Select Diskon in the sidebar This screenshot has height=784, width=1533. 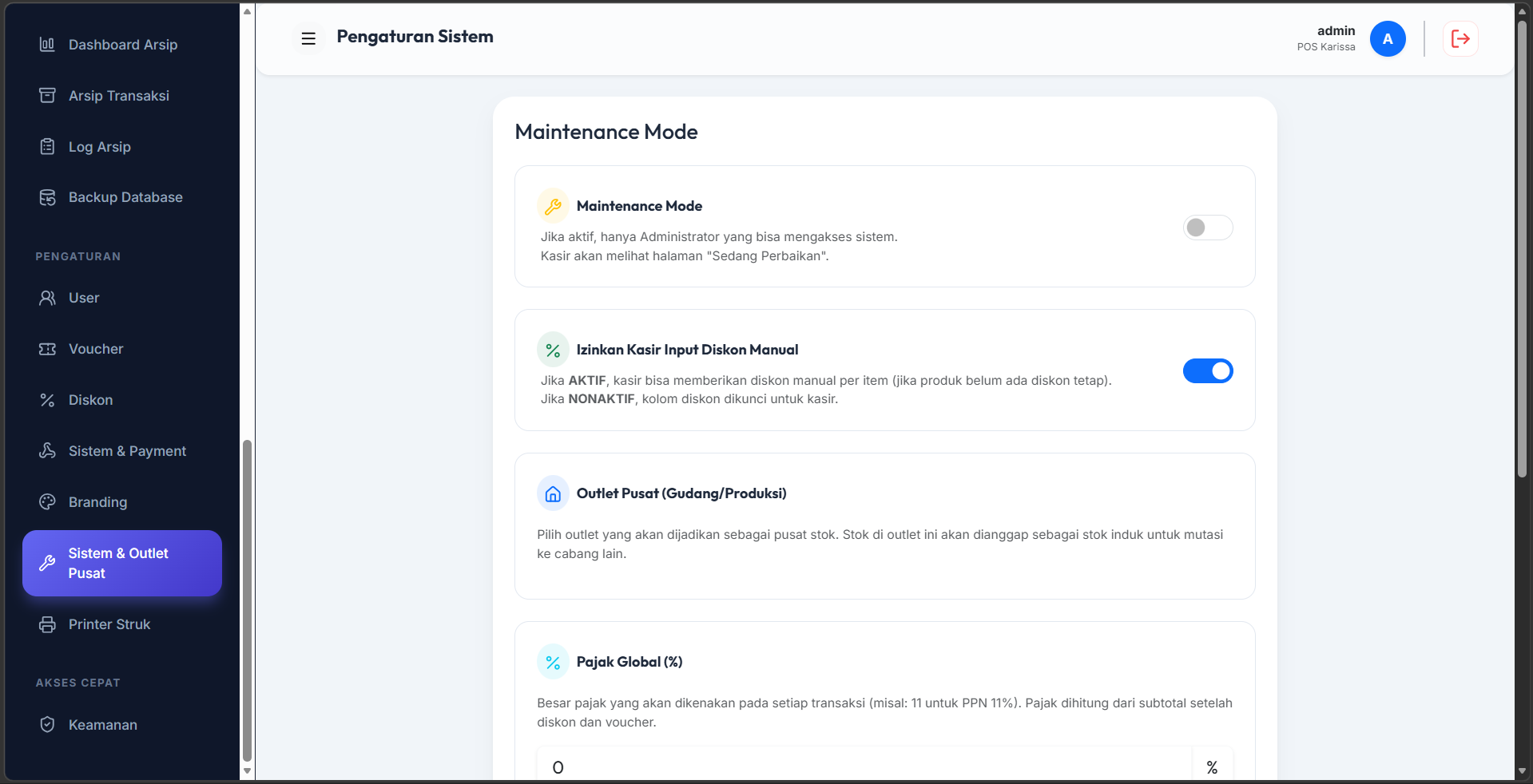122,400
